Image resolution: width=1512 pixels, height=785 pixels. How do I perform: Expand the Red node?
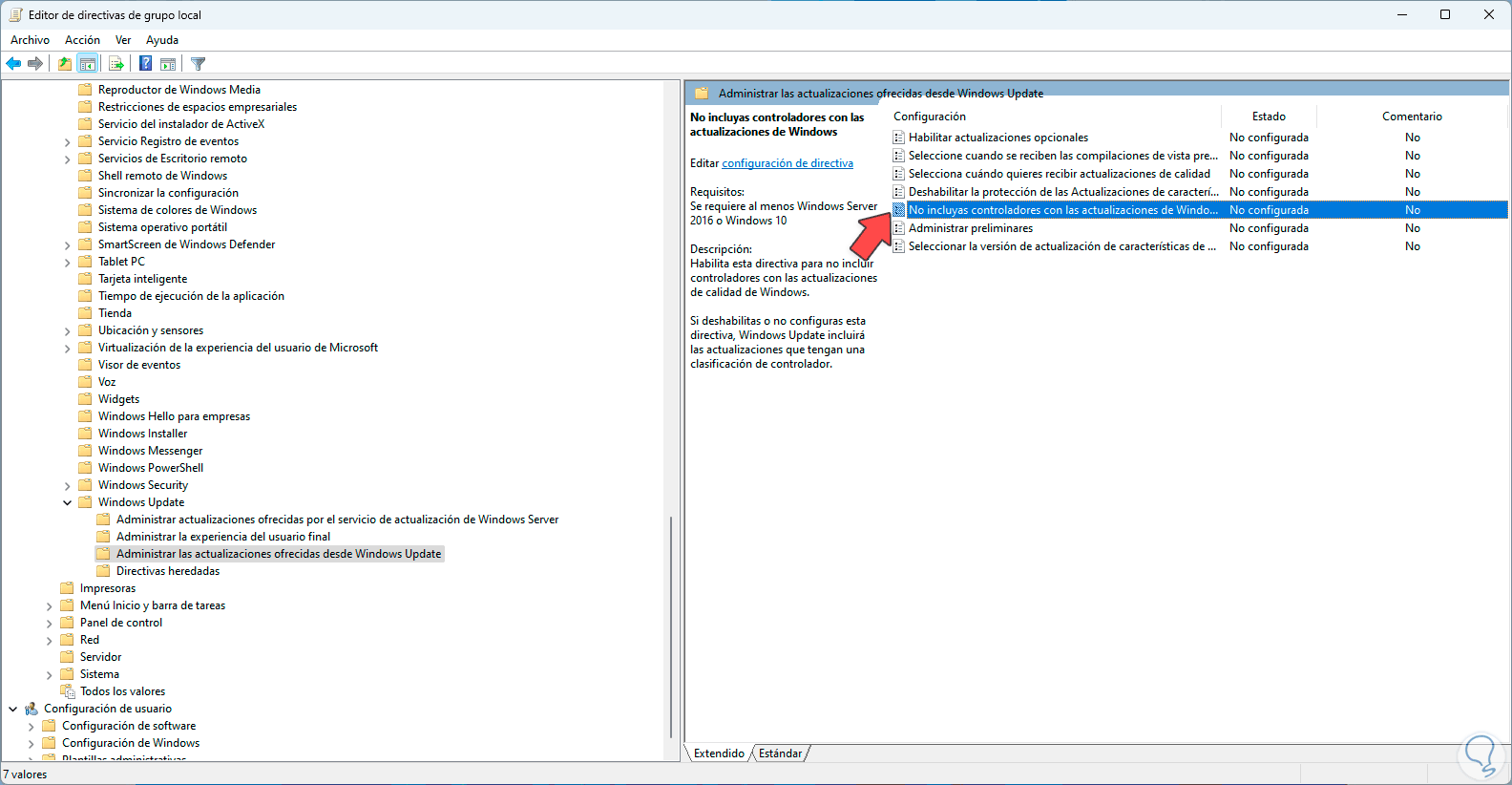49,641
